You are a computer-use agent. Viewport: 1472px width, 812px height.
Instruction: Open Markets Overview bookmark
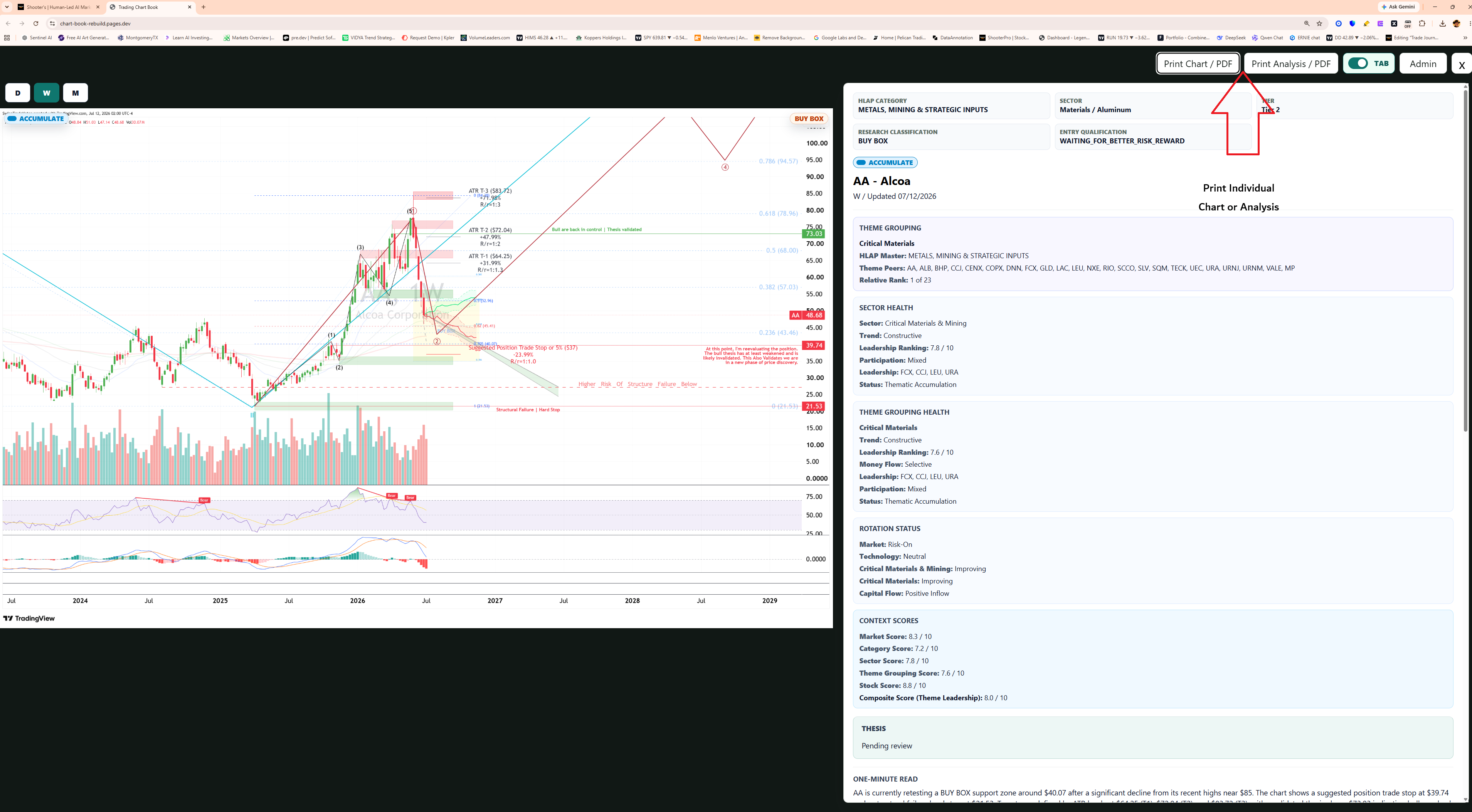click(x=249, y=38)
